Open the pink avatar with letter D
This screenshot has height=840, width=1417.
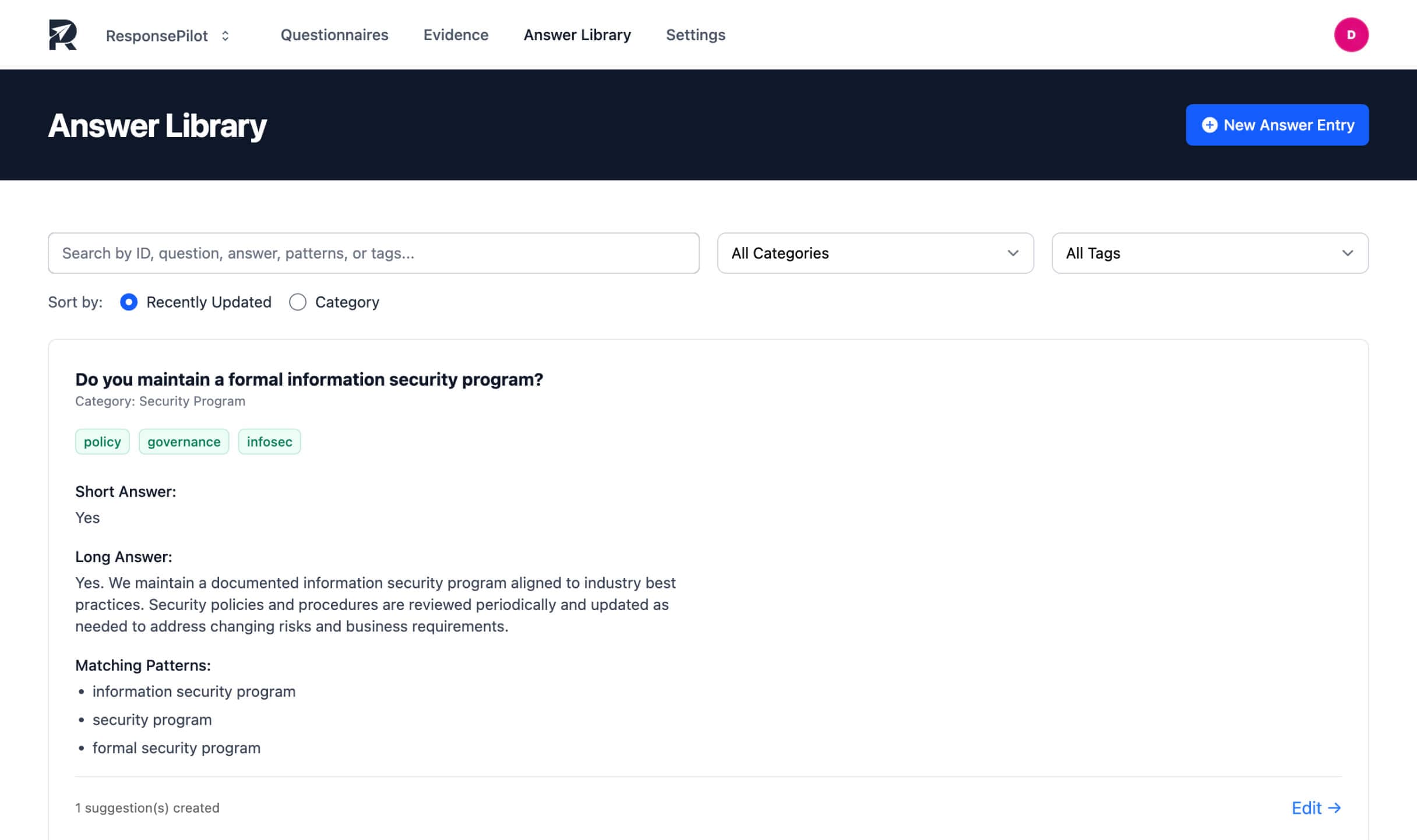pos(1351,35)
